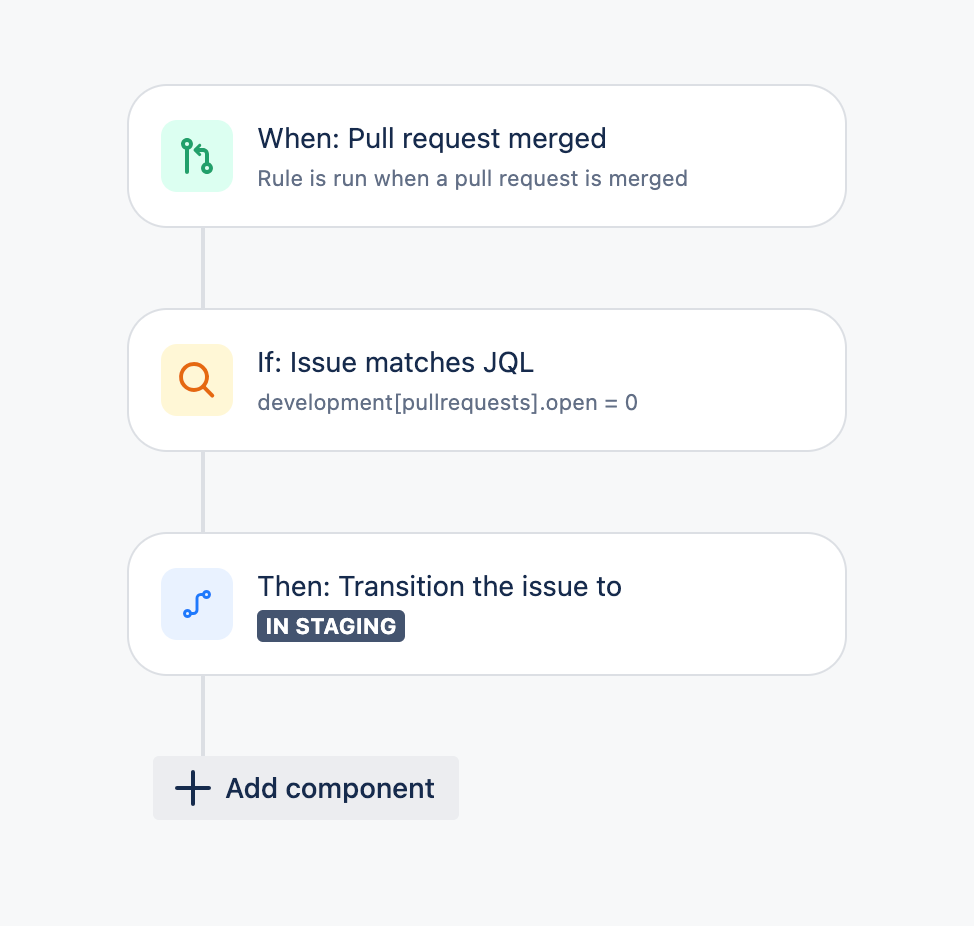Click the green pull request merged icon
Screen dimensions: 974x926
[x=197, y=156]
